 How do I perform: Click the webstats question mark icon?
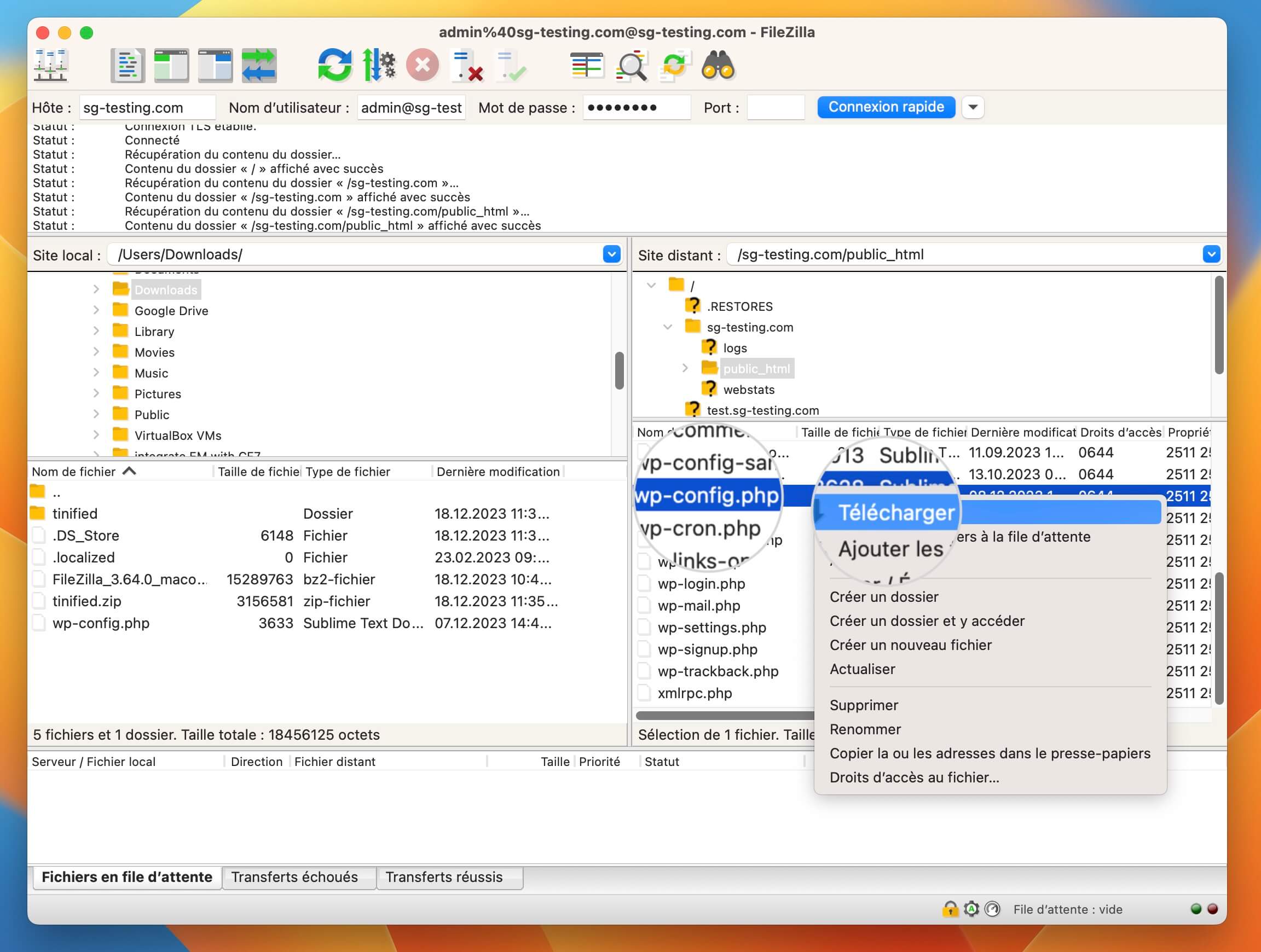(x=709, y=389)
